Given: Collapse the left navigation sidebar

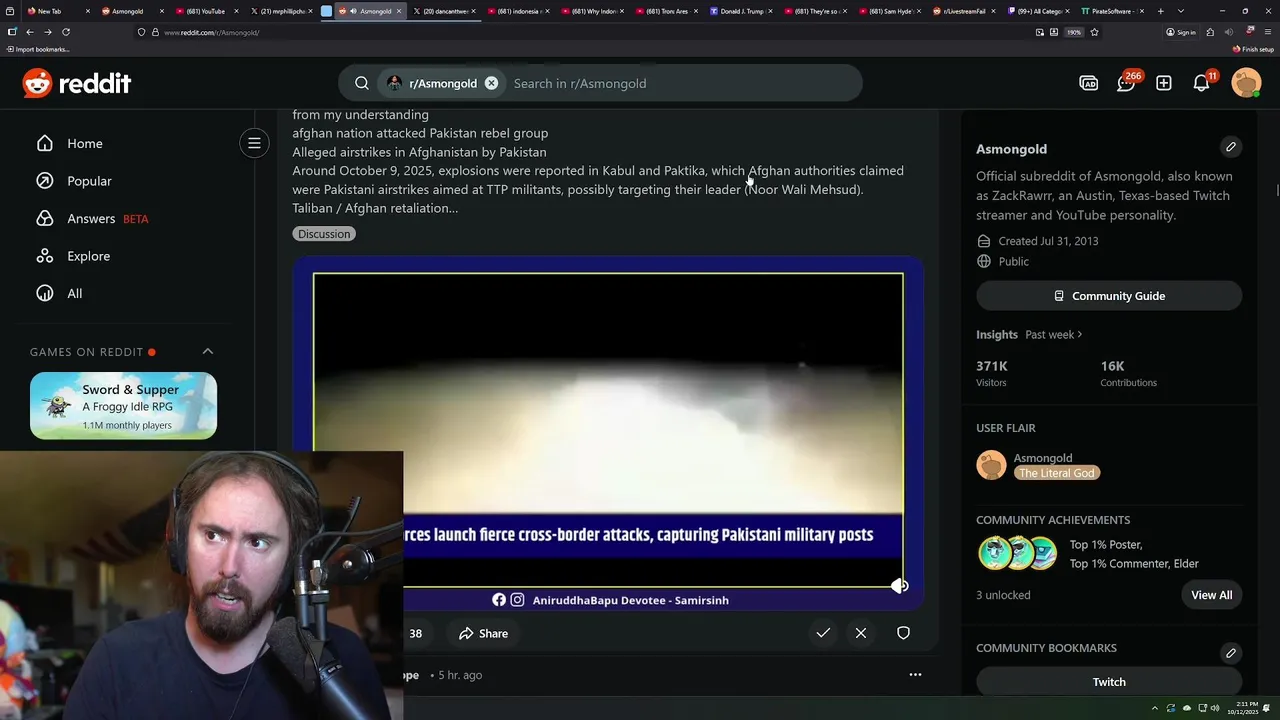Looking at the screenshot, I should click(254, 143).
